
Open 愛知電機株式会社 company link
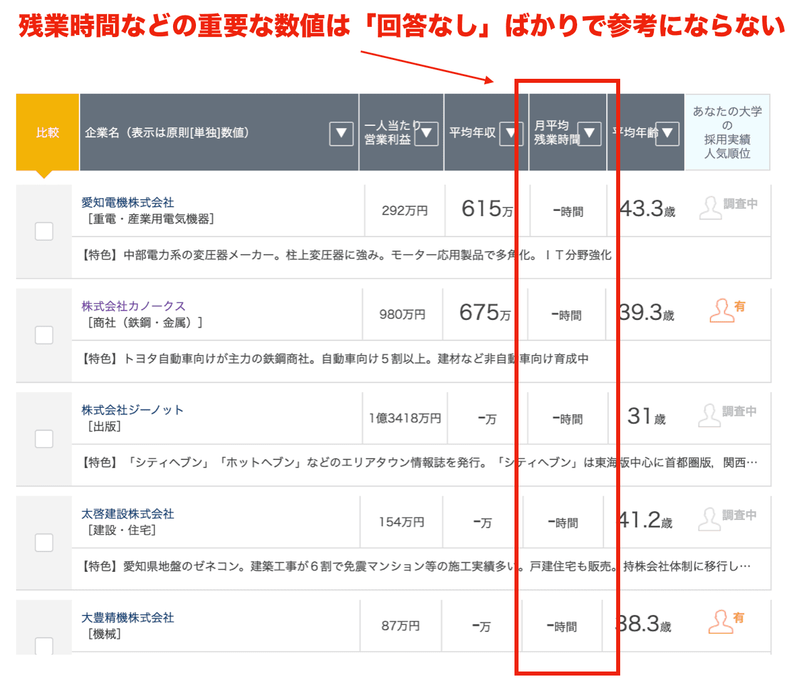click(128, 202)
